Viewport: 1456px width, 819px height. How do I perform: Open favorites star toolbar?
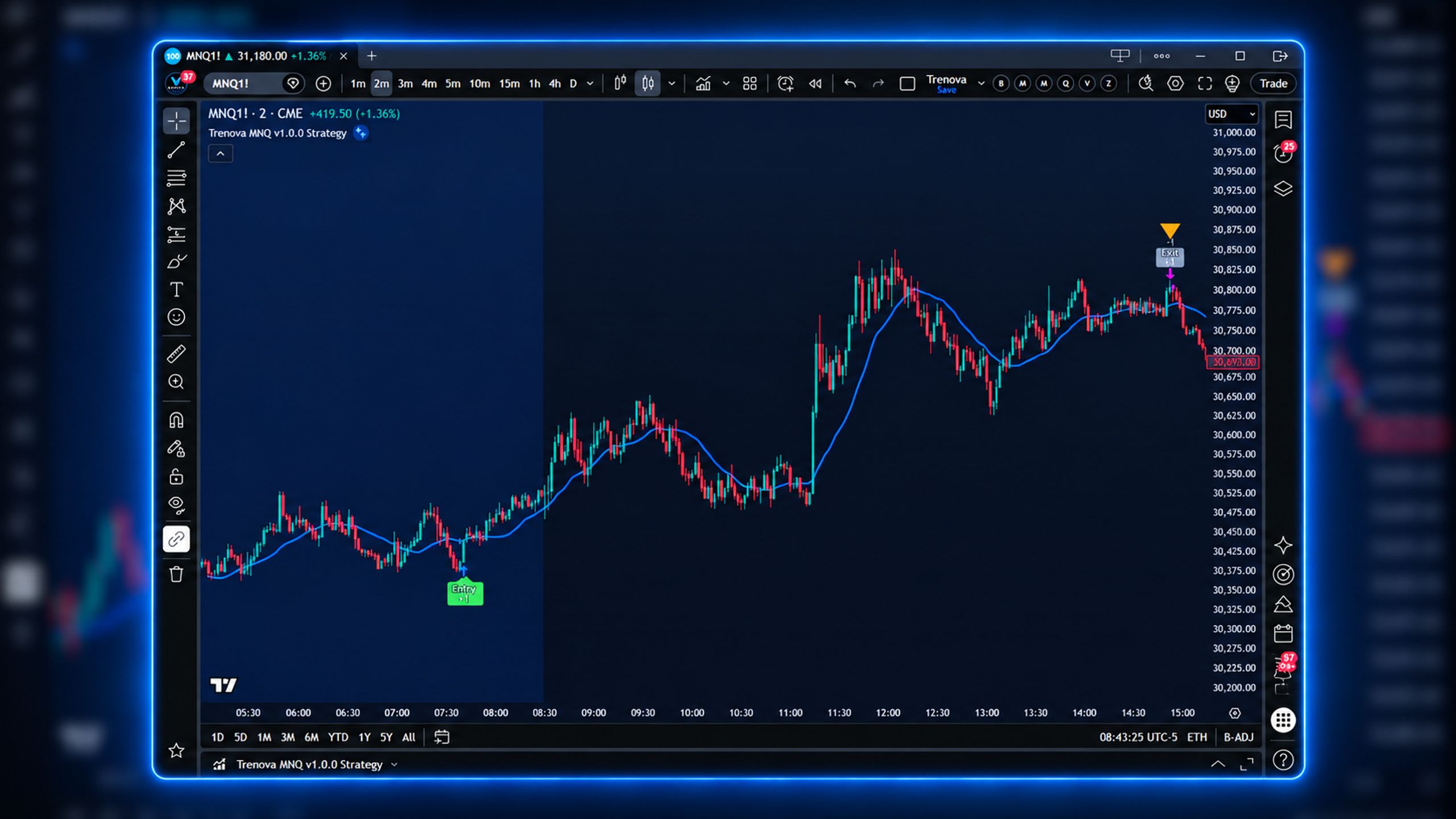(176, 750)
